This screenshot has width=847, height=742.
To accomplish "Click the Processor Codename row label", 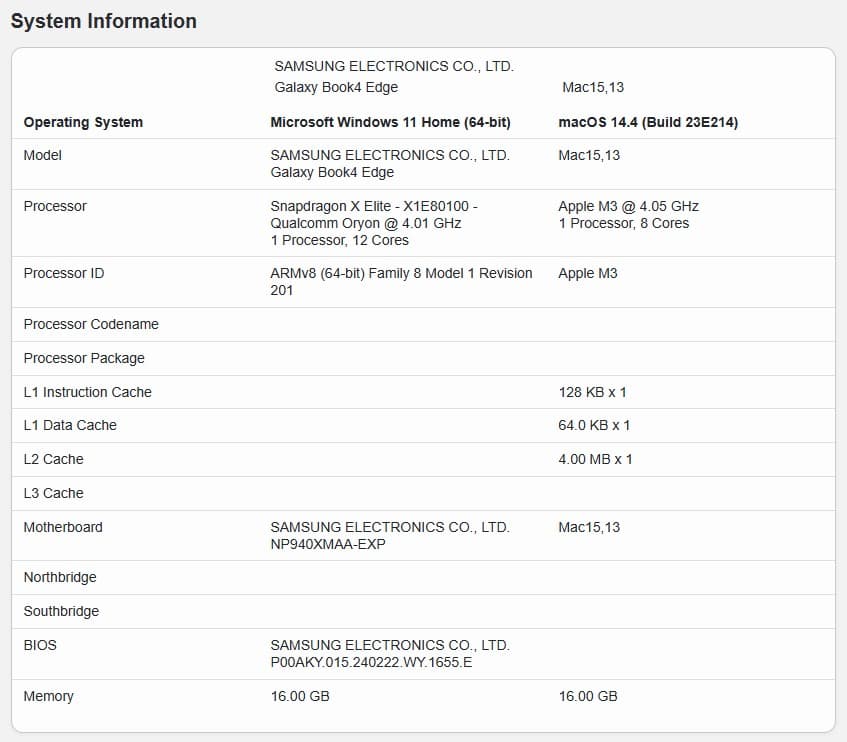I will click(x=91, y=324).
